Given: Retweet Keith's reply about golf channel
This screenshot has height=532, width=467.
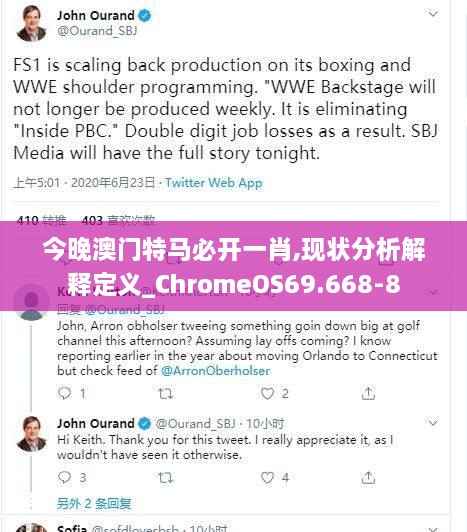Looking at the screenshot, I should point(166,394).
